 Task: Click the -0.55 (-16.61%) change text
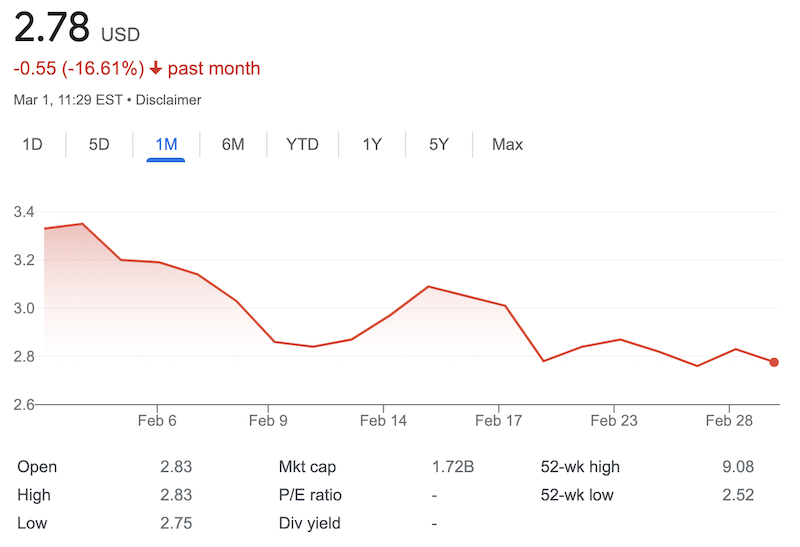[x=78, y=69]
